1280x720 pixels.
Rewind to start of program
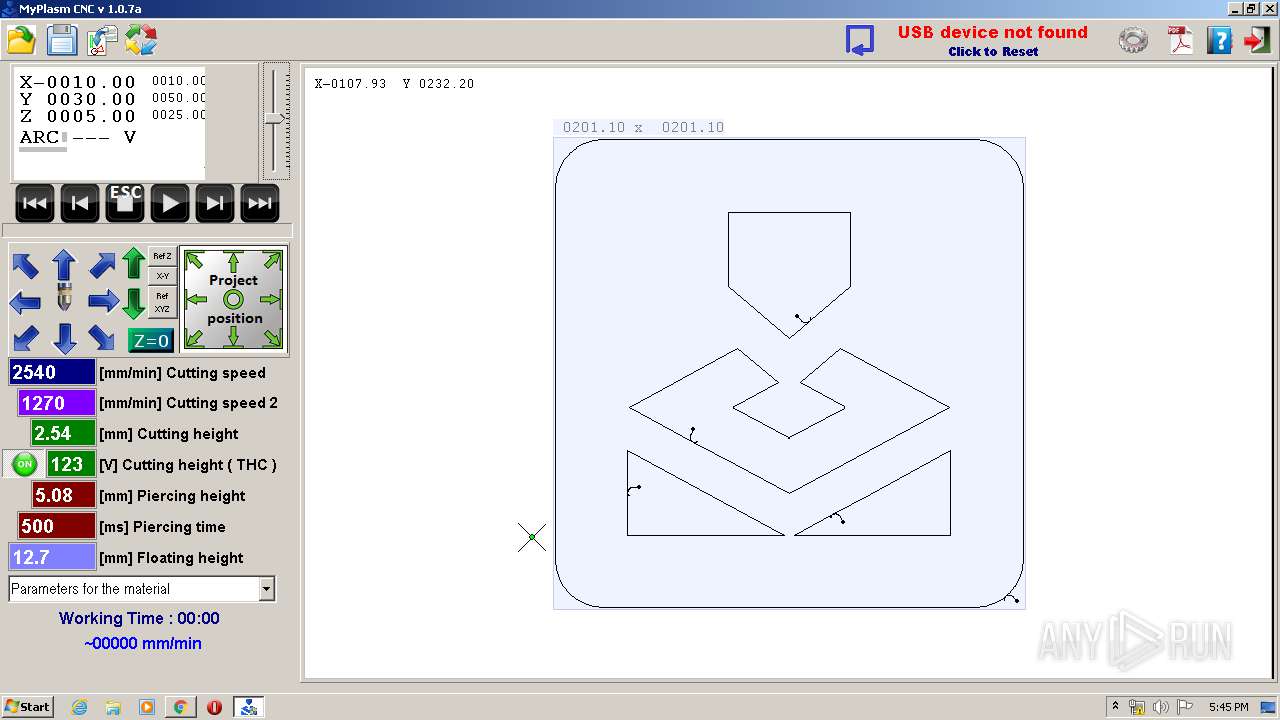coord(34,203)
